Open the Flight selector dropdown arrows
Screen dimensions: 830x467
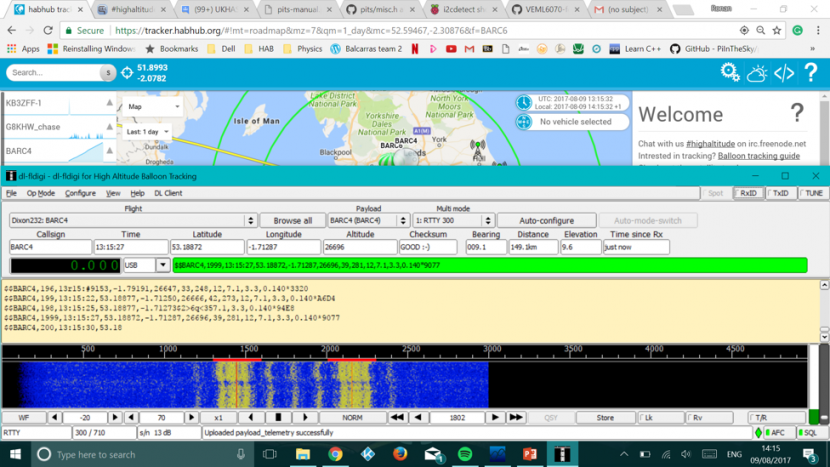251,220
